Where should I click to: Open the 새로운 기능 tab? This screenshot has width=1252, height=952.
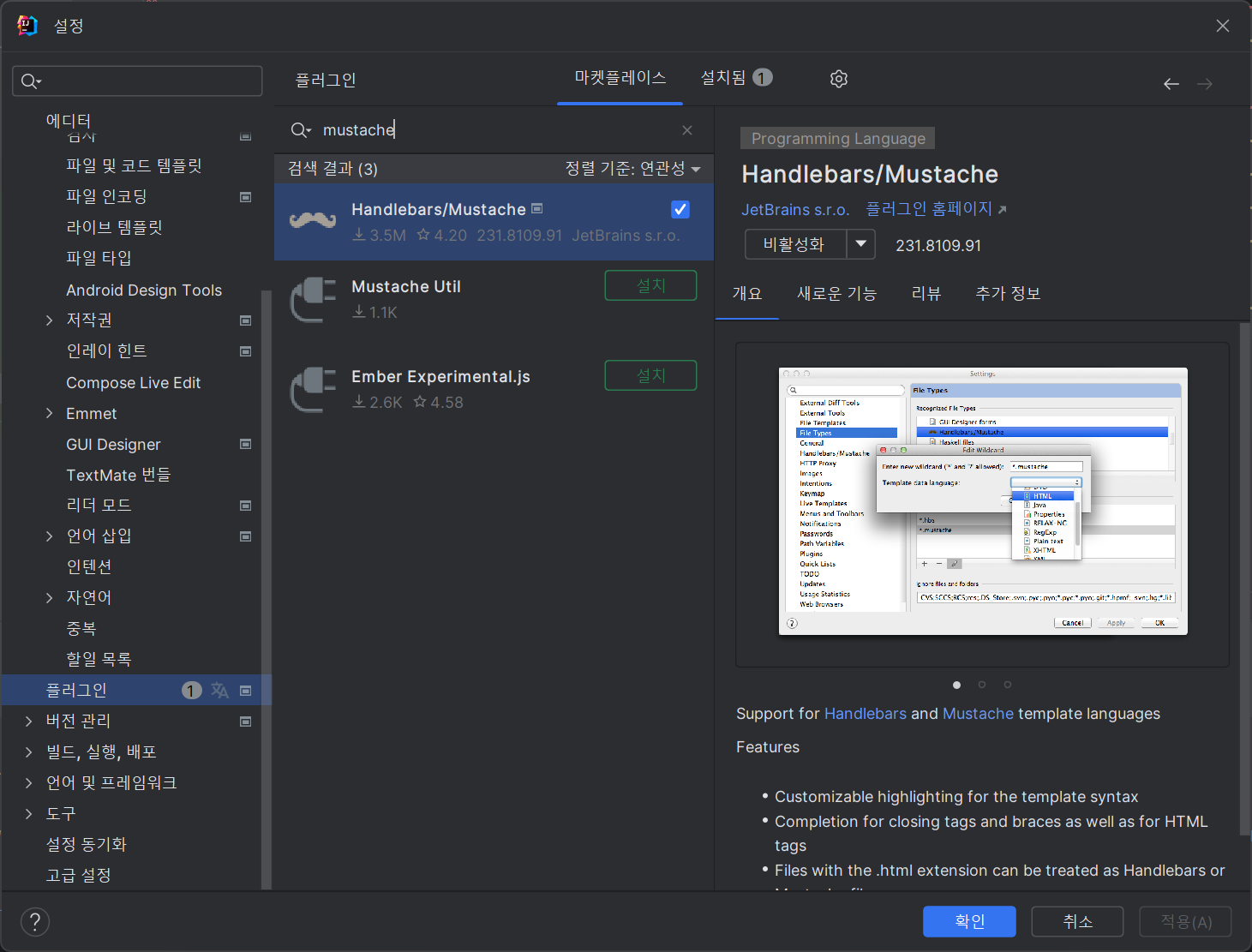(837, 294)
